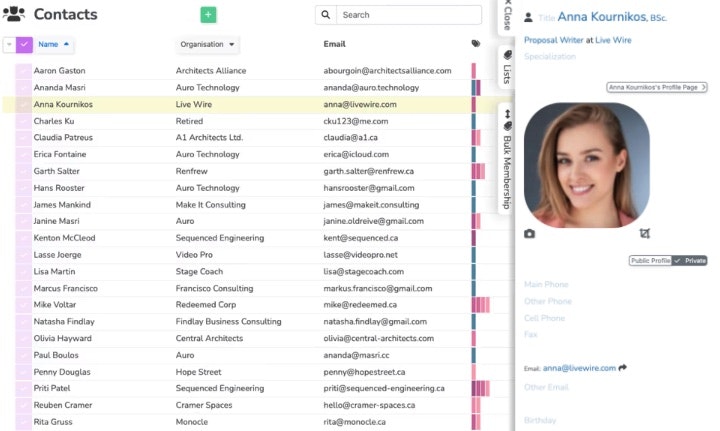Click email cku123@me.com
This screenshot has width=720, height=431.
coord(356,121)
